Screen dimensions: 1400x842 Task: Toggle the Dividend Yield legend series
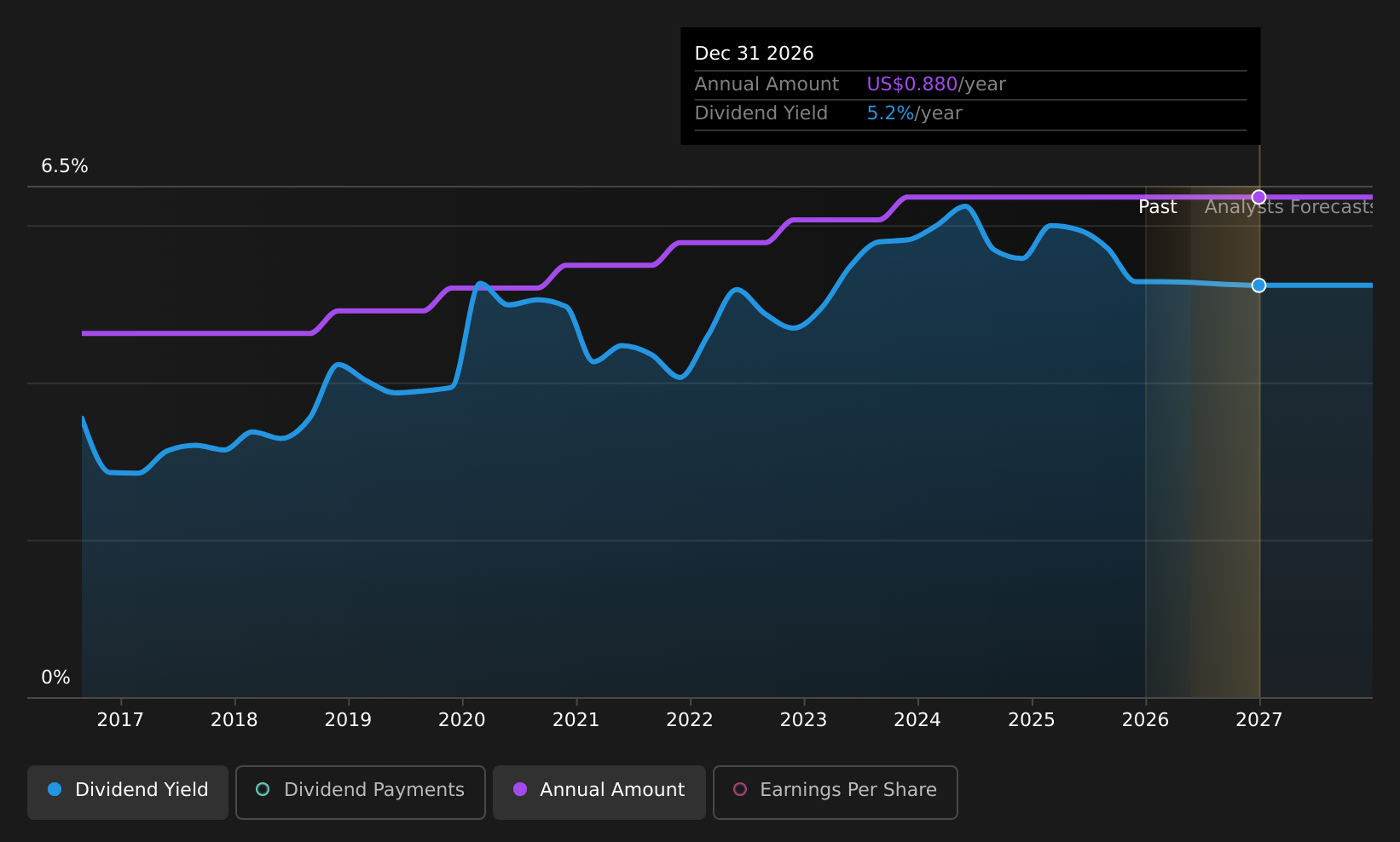coord(128,792)
